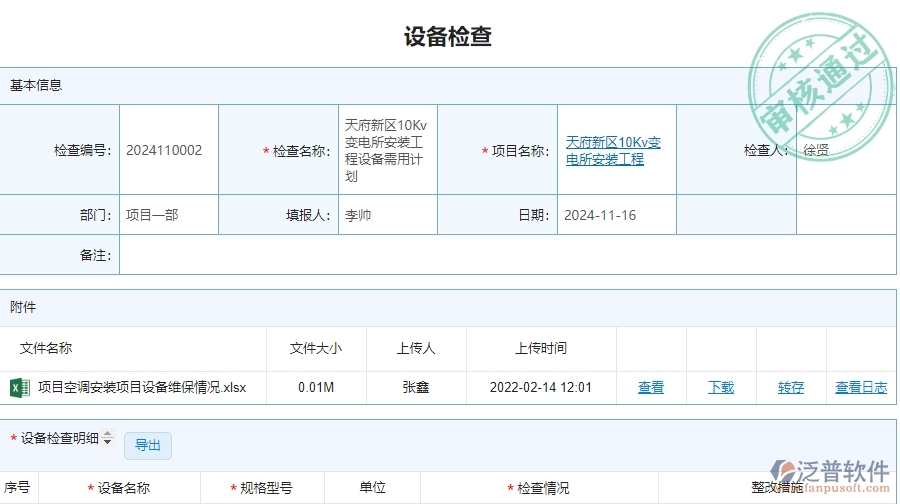Click the Excel file icon in attachments

(x=19, y=387)
